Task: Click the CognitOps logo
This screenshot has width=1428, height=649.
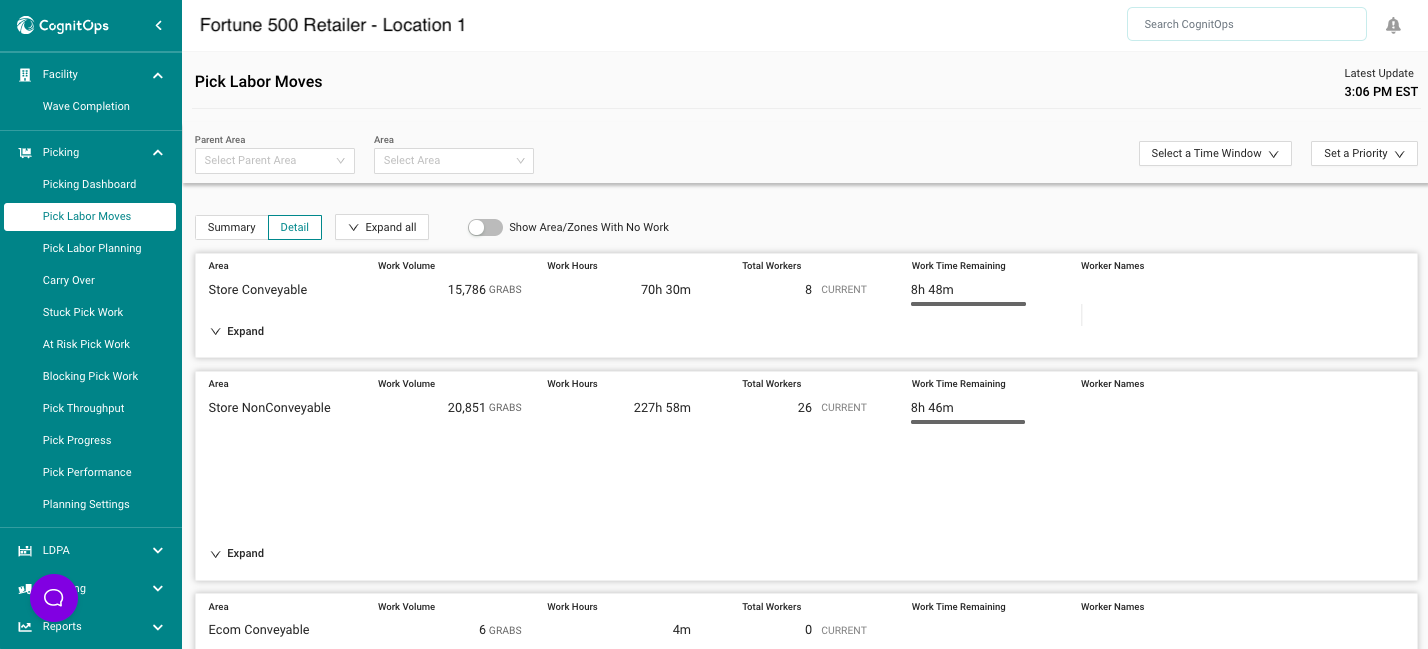Action: tap(63, 25)
